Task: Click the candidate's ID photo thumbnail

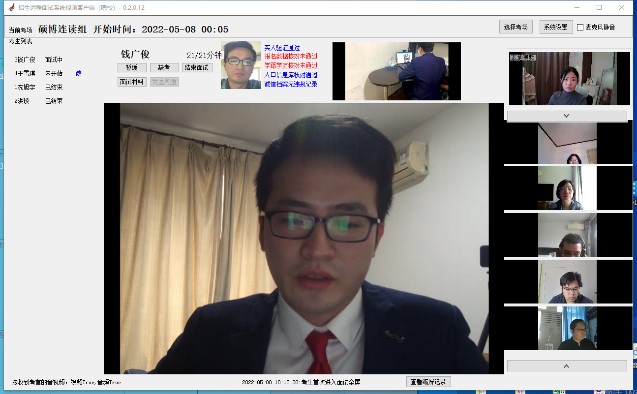Action: (x=241, y=65)
